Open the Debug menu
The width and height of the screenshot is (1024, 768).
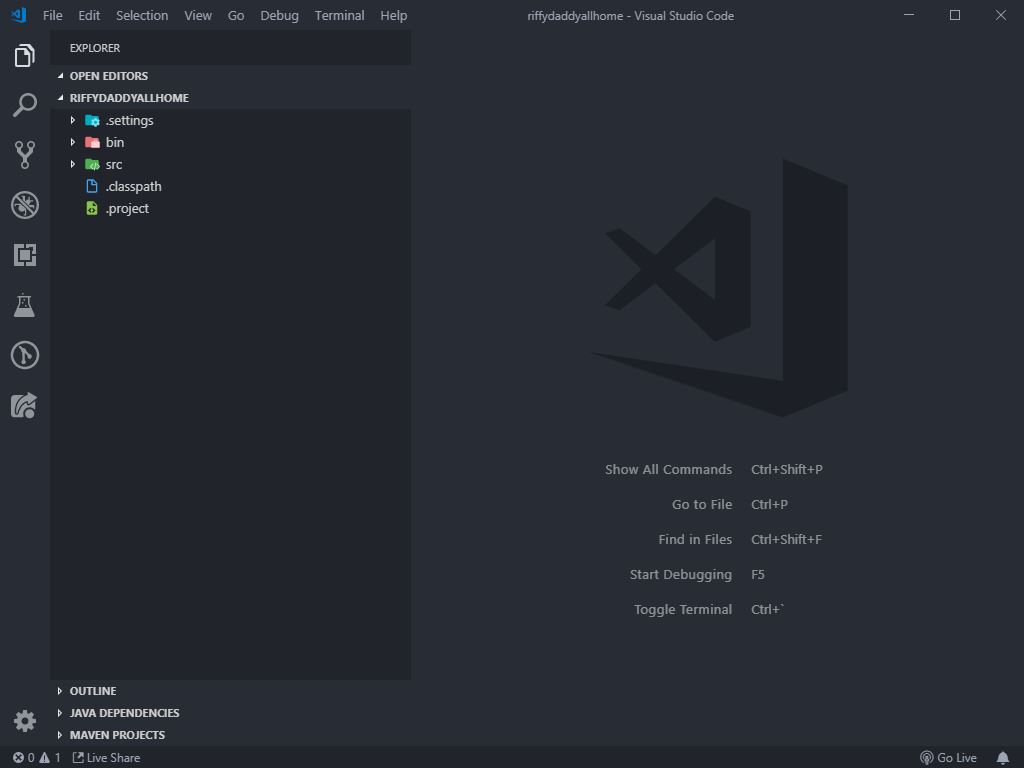click(279, 15)
